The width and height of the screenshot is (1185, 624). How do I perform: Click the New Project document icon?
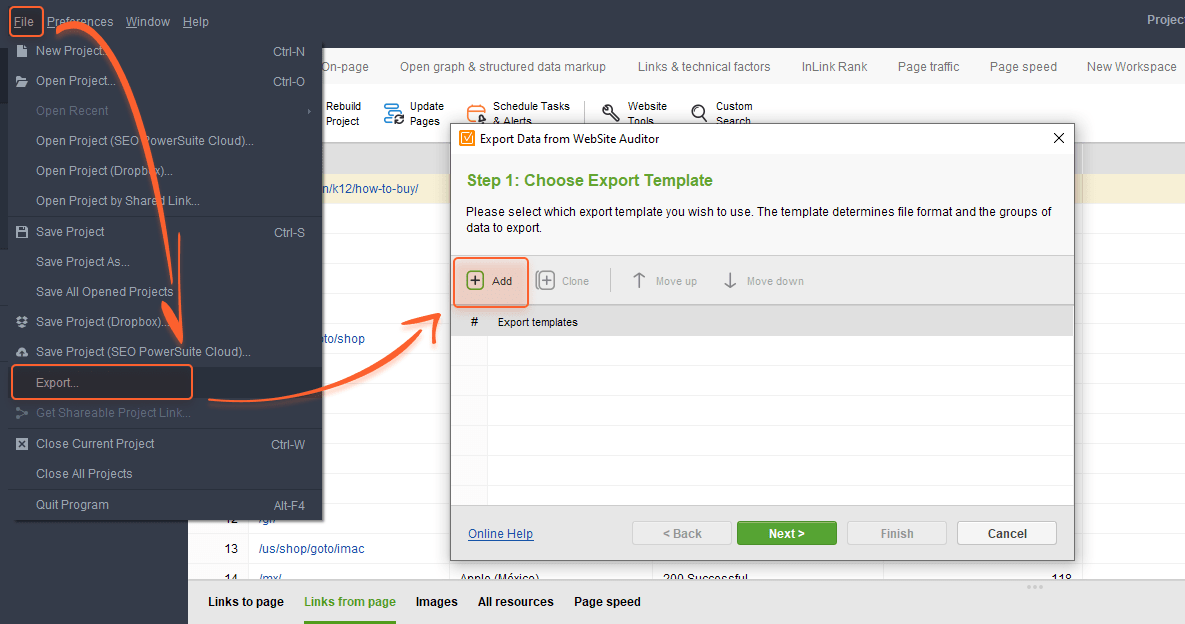22,51
